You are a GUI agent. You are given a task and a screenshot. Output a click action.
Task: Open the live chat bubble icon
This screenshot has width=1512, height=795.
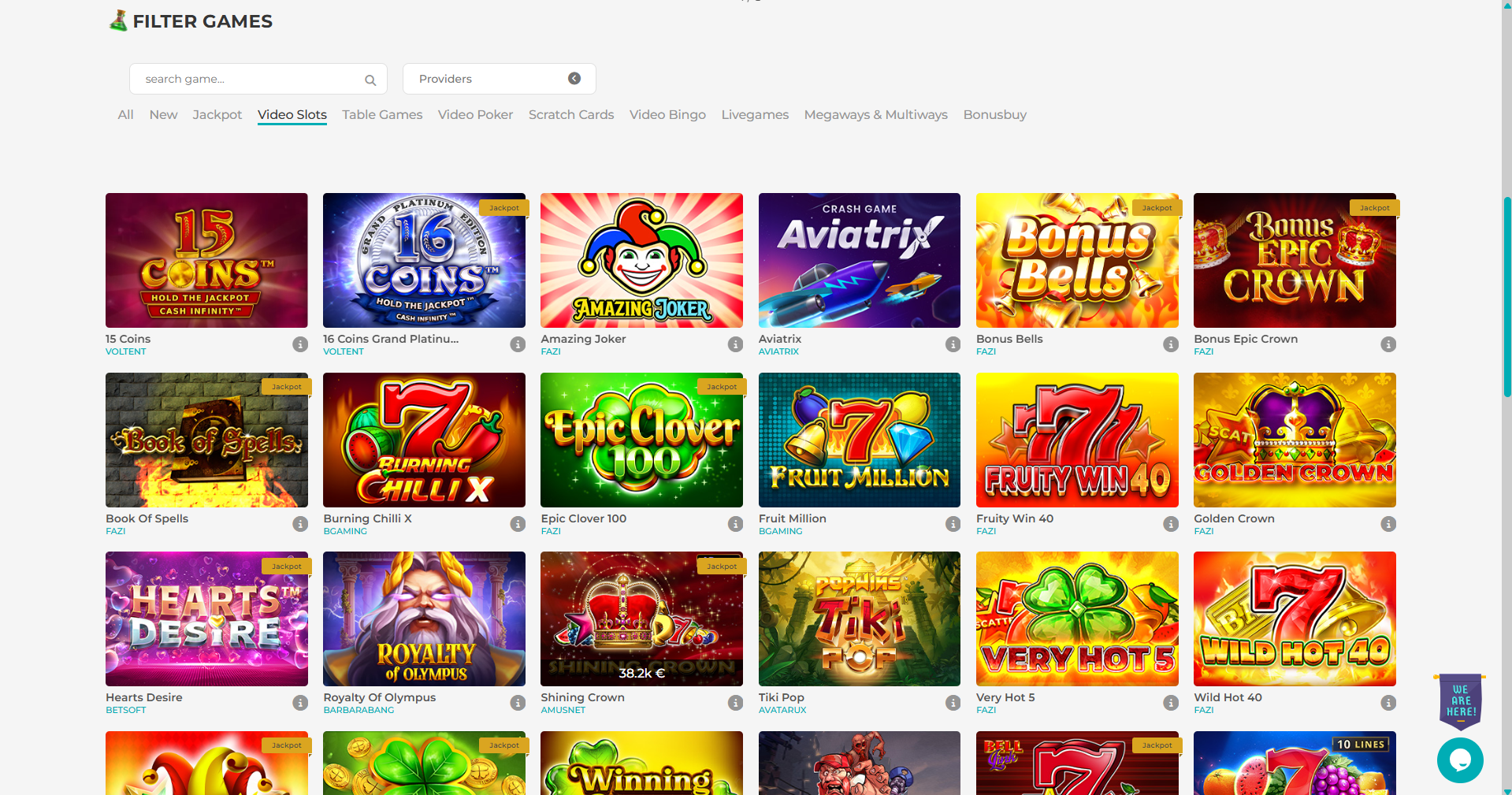tap(1459, 760)
